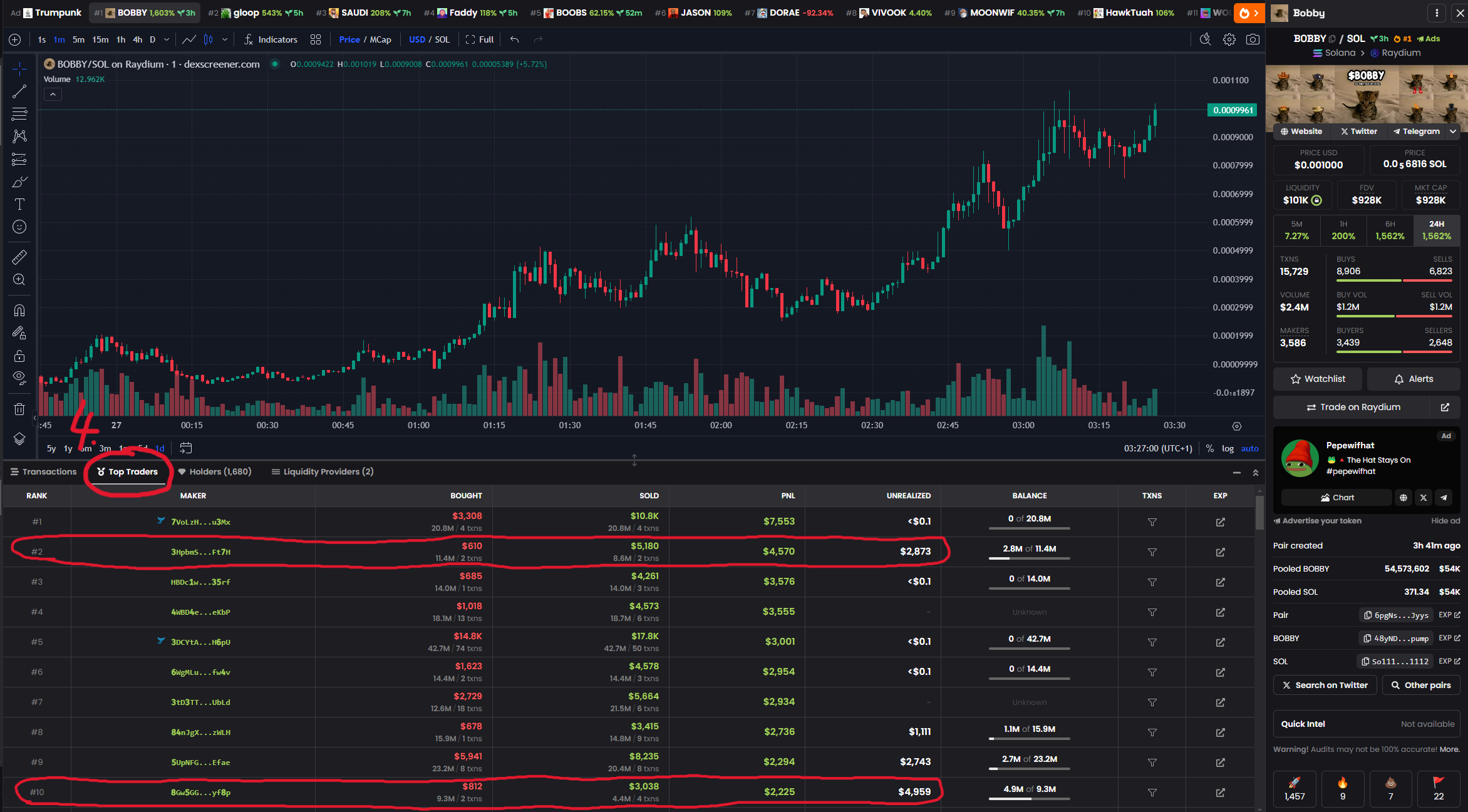Switch chart to MCap view

[381, 39]
